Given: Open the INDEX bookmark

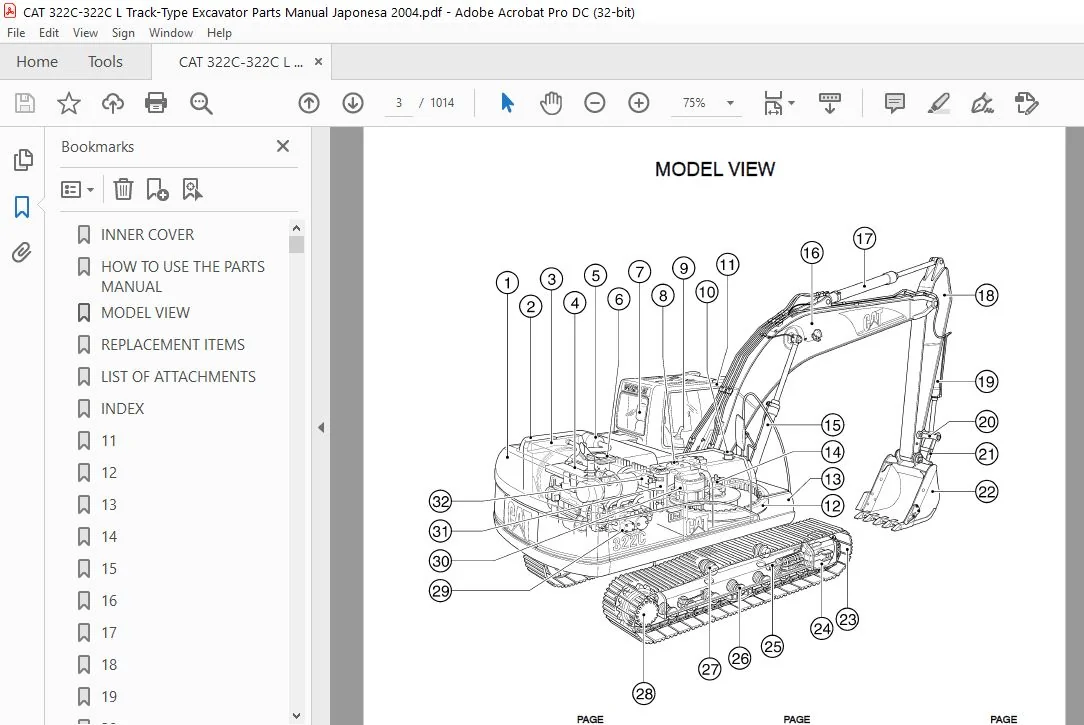Looking at the screenshot, I should point(122,409).
